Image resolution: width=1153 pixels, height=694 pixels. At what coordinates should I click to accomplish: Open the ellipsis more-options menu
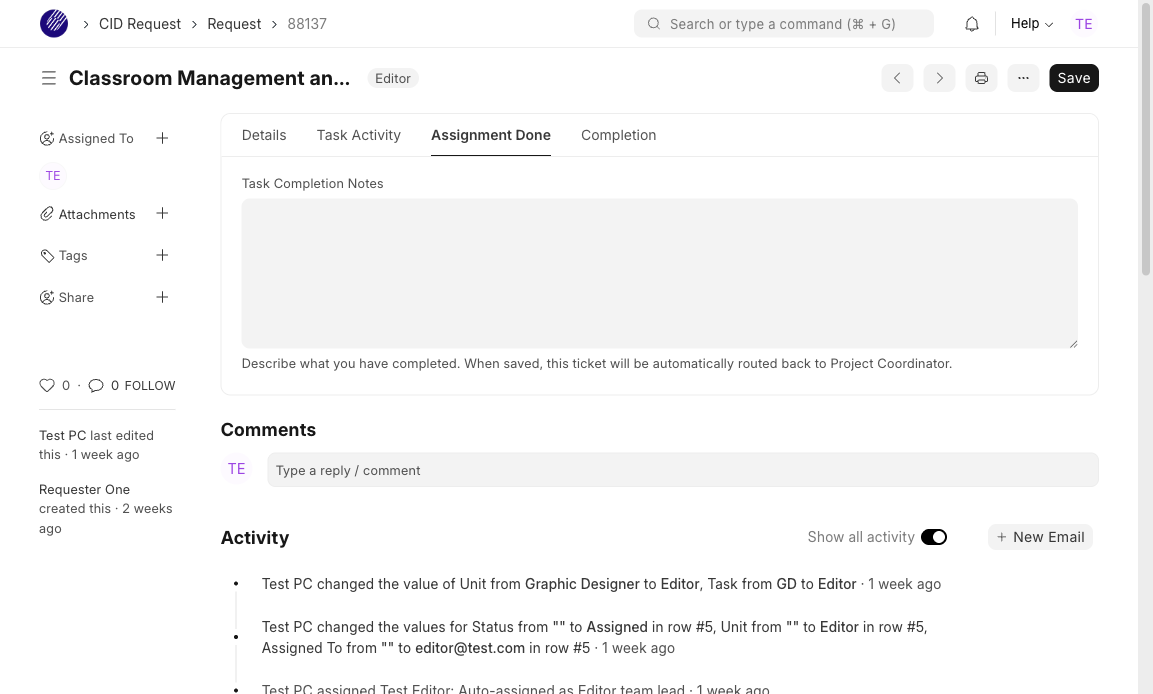(1023, 77)
